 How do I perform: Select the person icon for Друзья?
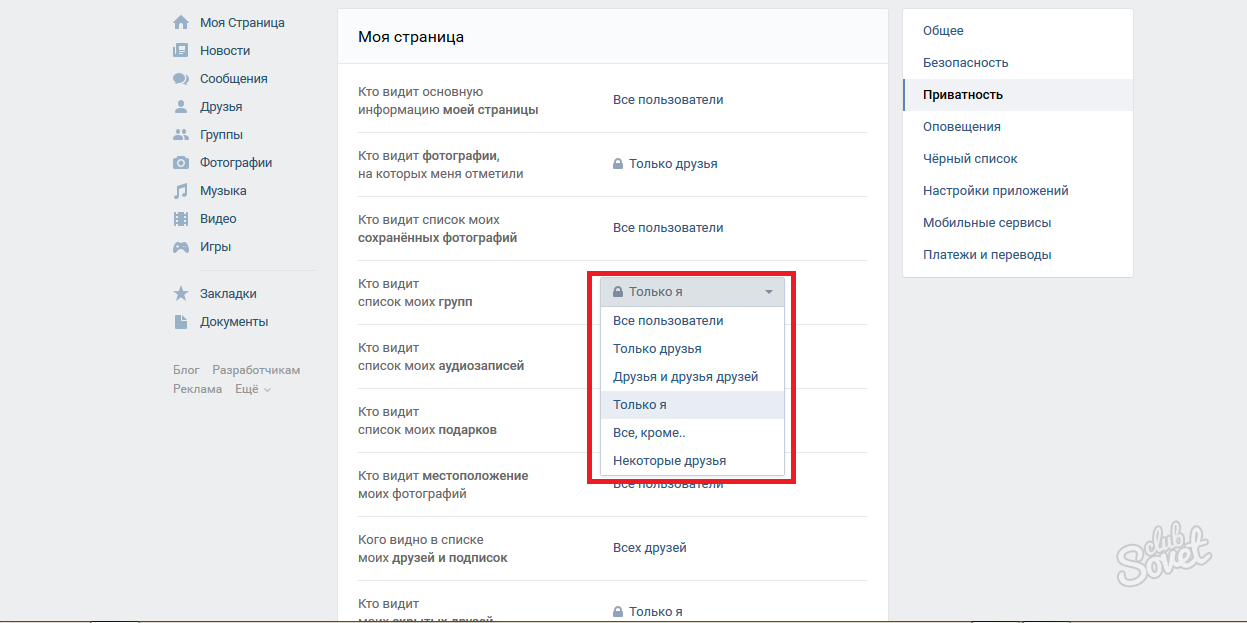click(x=180, y=106)
